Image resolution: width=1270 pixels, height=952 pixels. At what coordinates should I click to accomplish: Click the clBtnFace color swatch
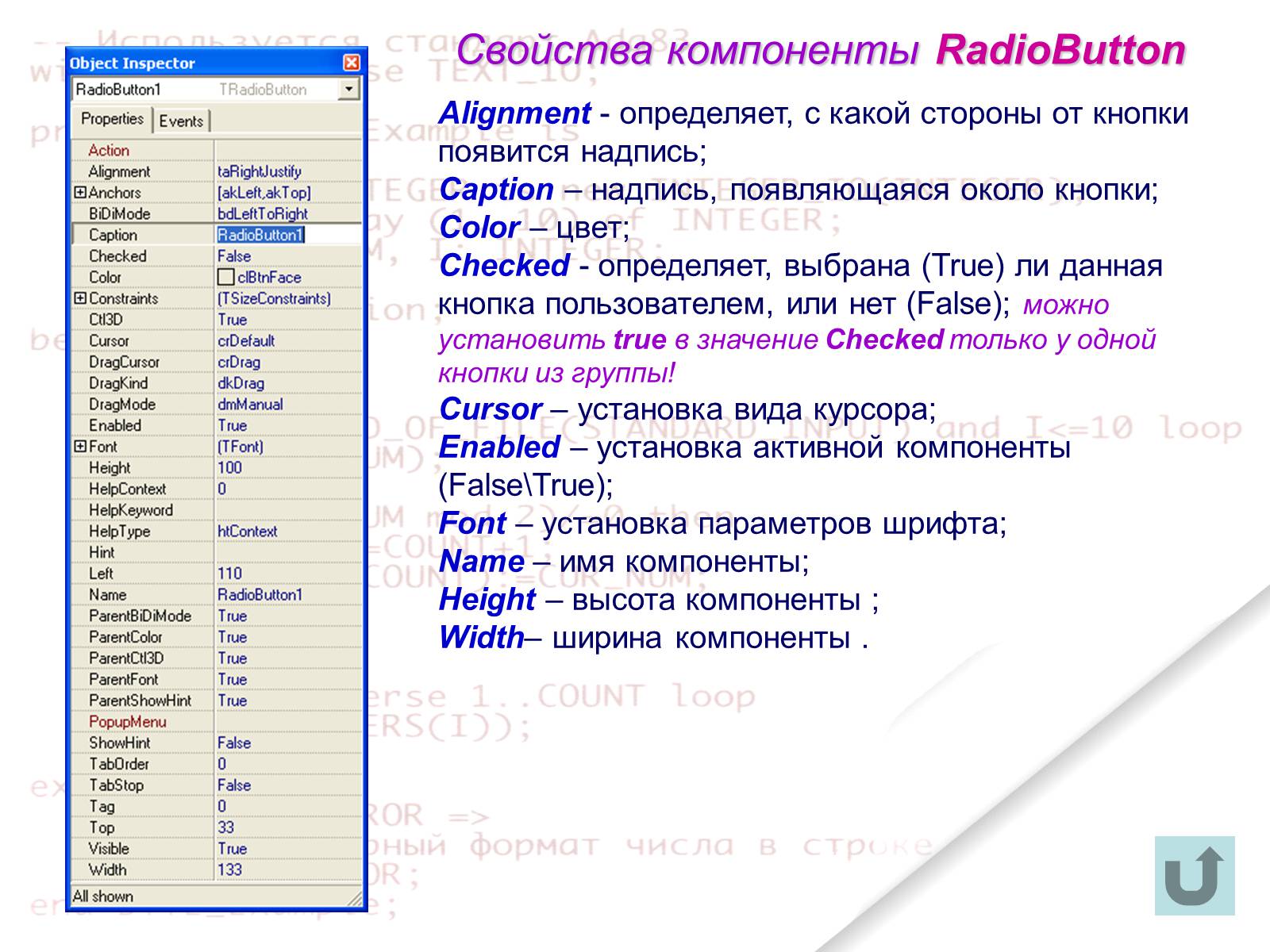click(225, 277)
